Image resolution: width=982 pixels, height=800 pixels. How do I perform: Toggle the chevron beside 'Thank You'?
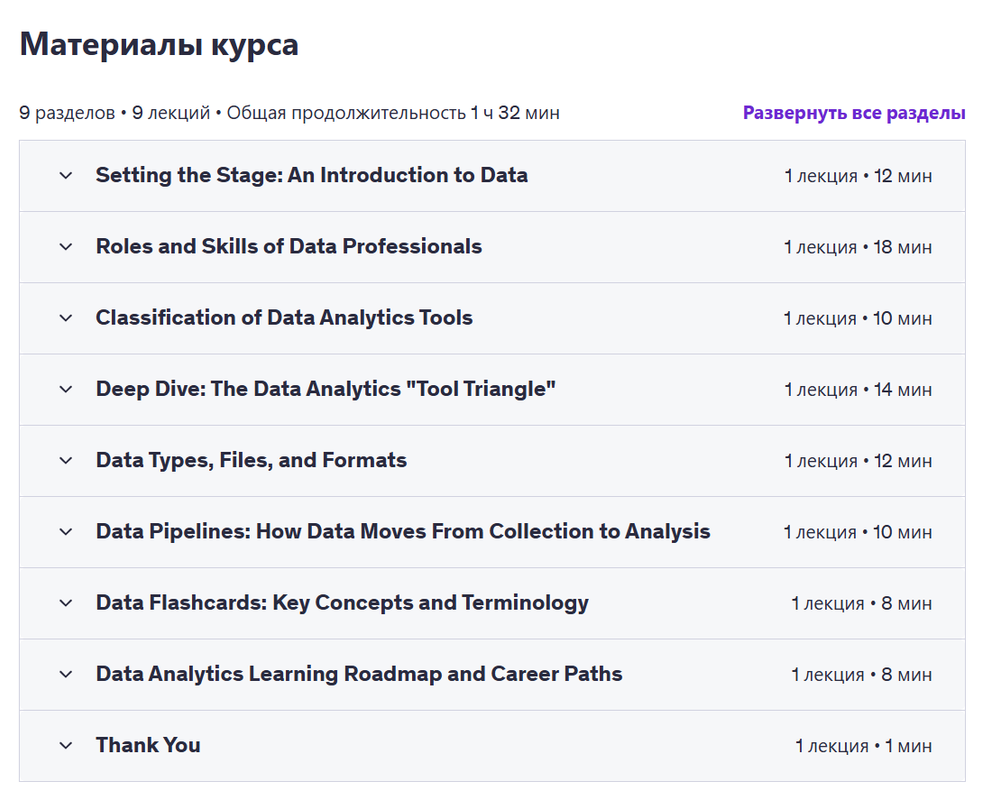tap(66, 745)
